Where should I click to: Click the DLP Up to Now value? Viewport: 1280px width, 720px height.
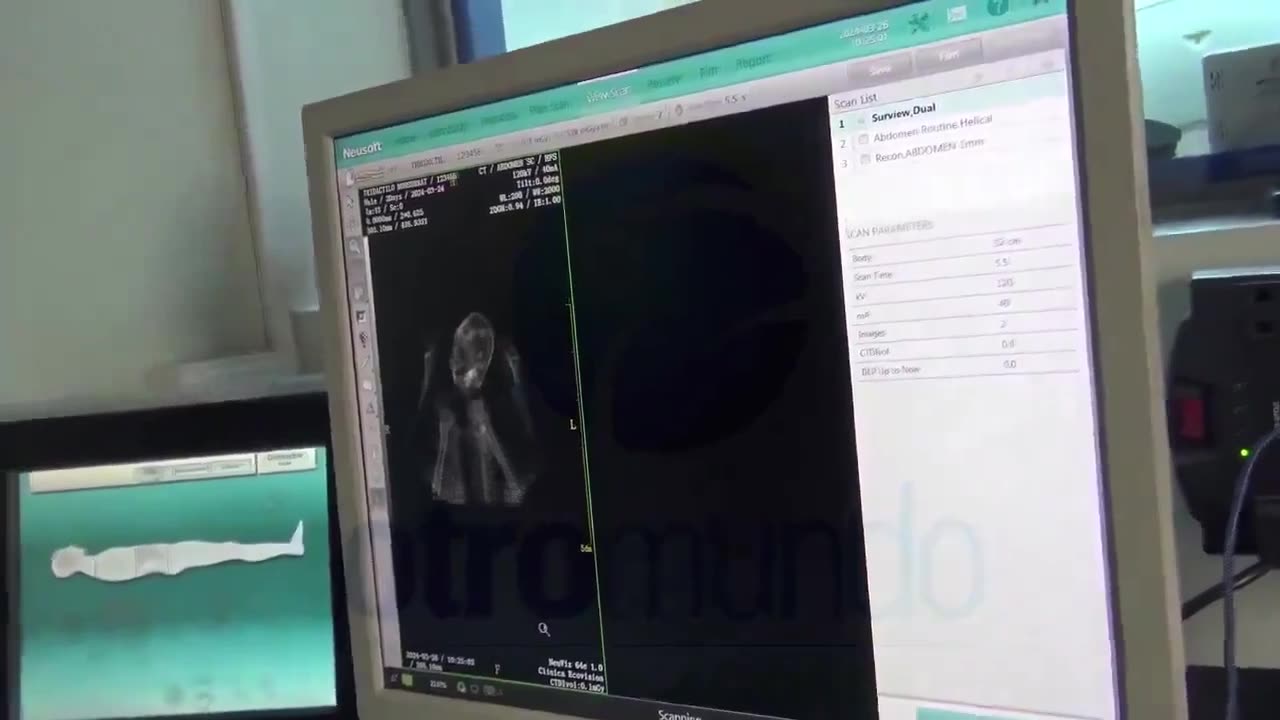click(x=1010, y=364)
